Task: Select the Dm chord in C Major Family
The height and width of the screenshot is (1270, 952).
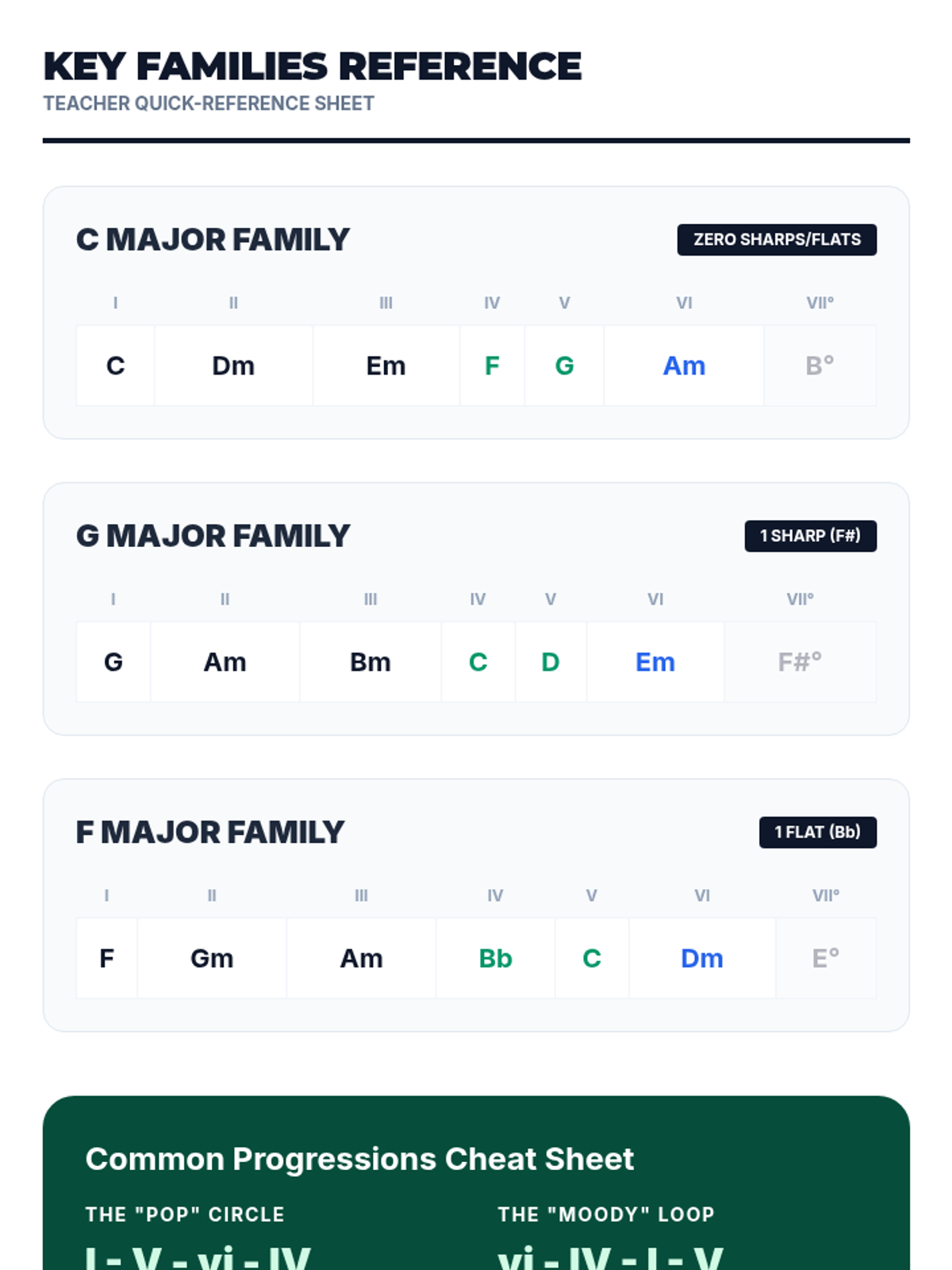Action: [233, 366]
